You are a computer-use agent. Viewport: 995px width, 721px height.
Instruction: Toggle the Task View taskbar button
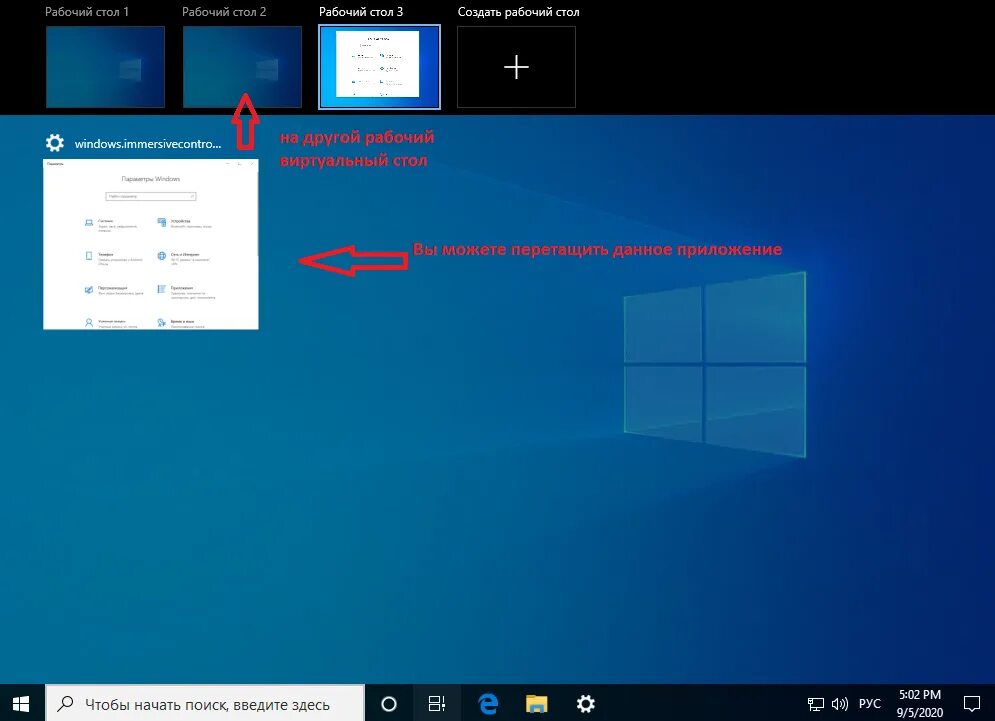coord(437,703)
